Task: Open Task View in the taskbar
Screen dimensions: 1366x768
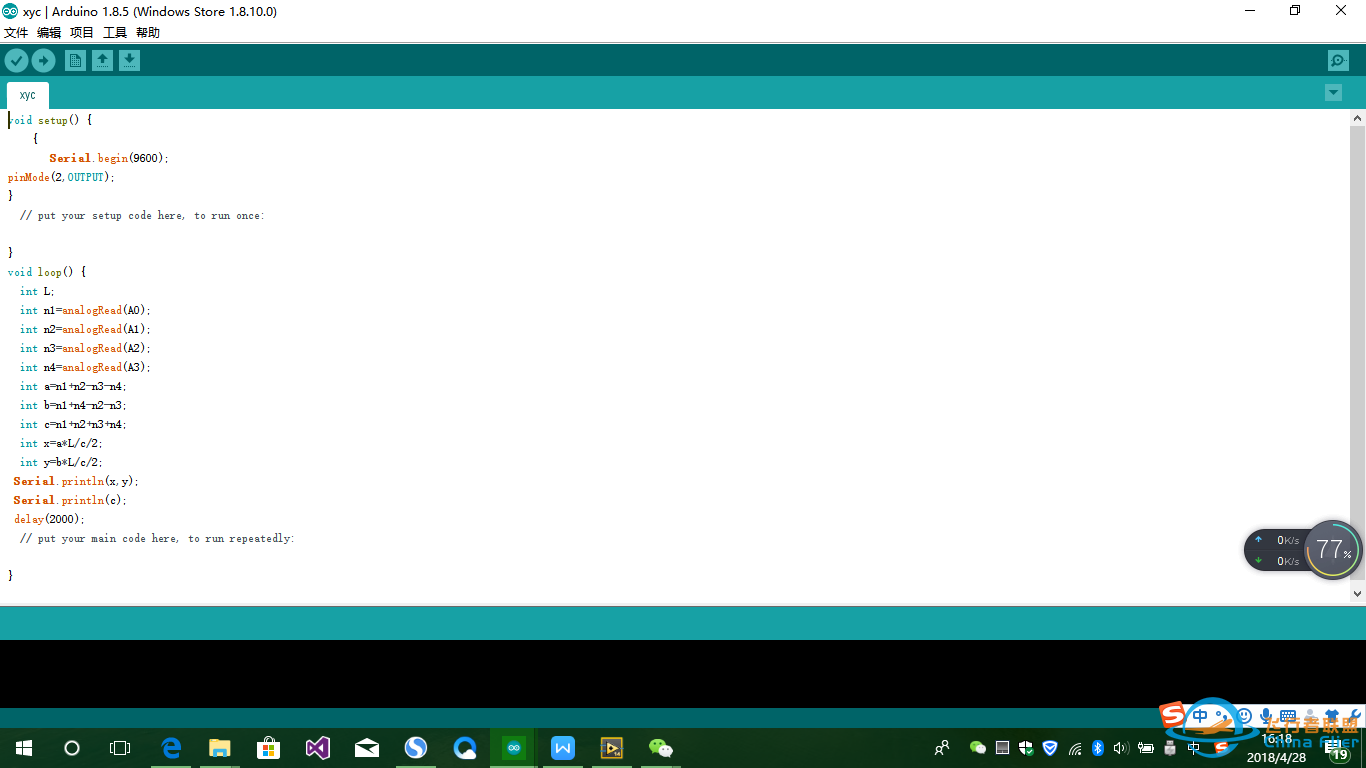Action: pyautogui.click(x=120, y=748)
